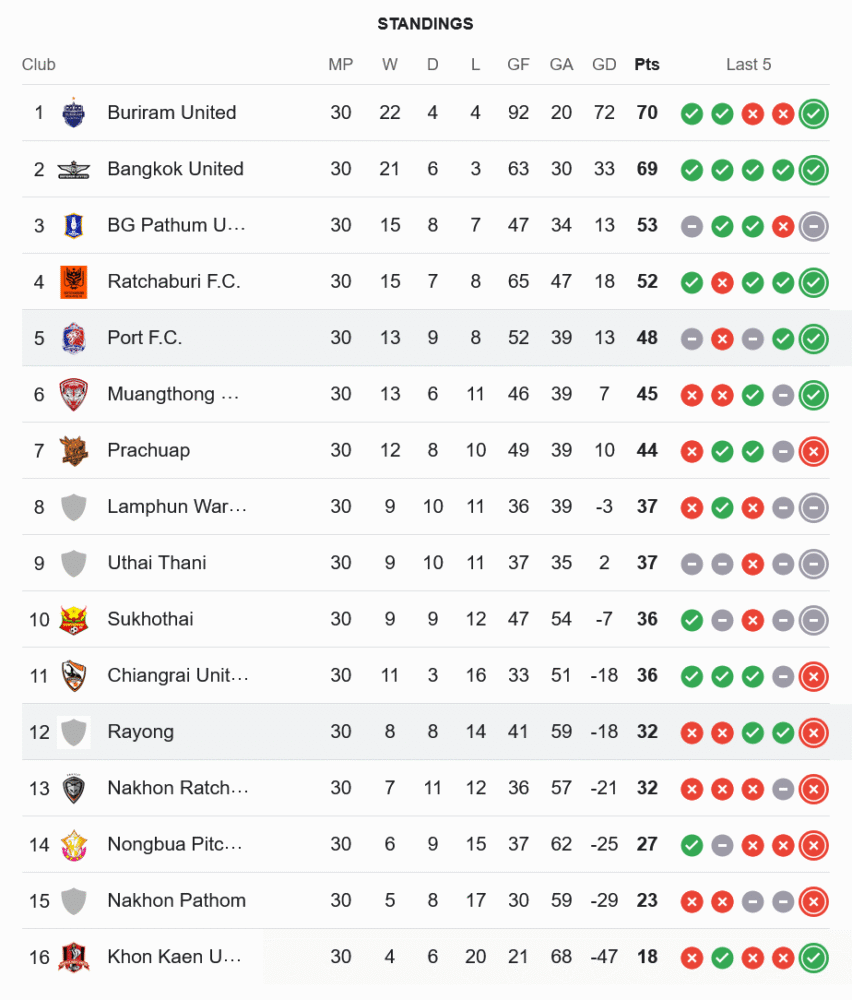Open the Rayong team row
Image resolution: width=852 pixels, height=1000 pixels.
(x=141, y=732)
